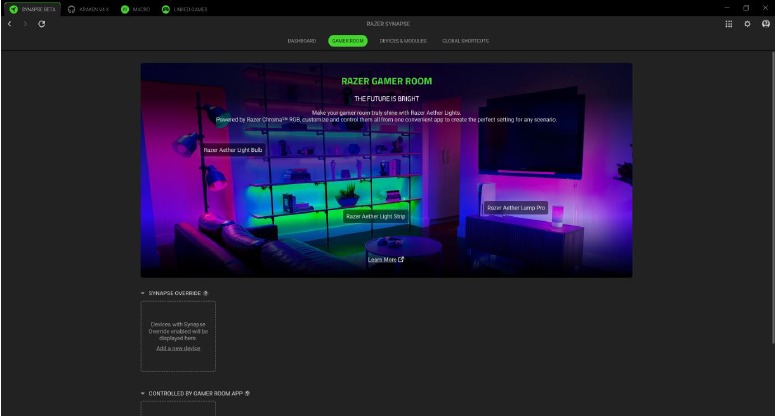
Task: Refresh using the circular arrow icon
Action: click(x=42, y=24)
